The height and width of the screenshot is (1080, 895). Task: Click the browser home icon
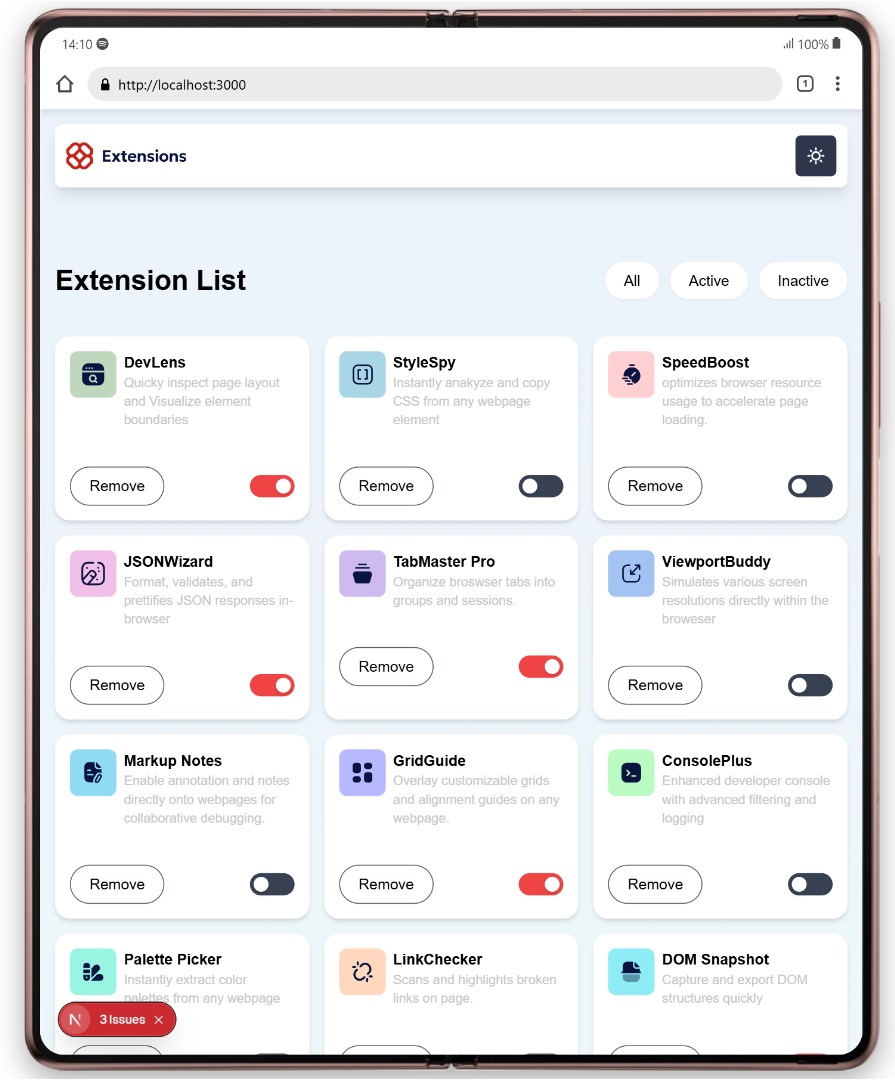[x=65, y=84]
